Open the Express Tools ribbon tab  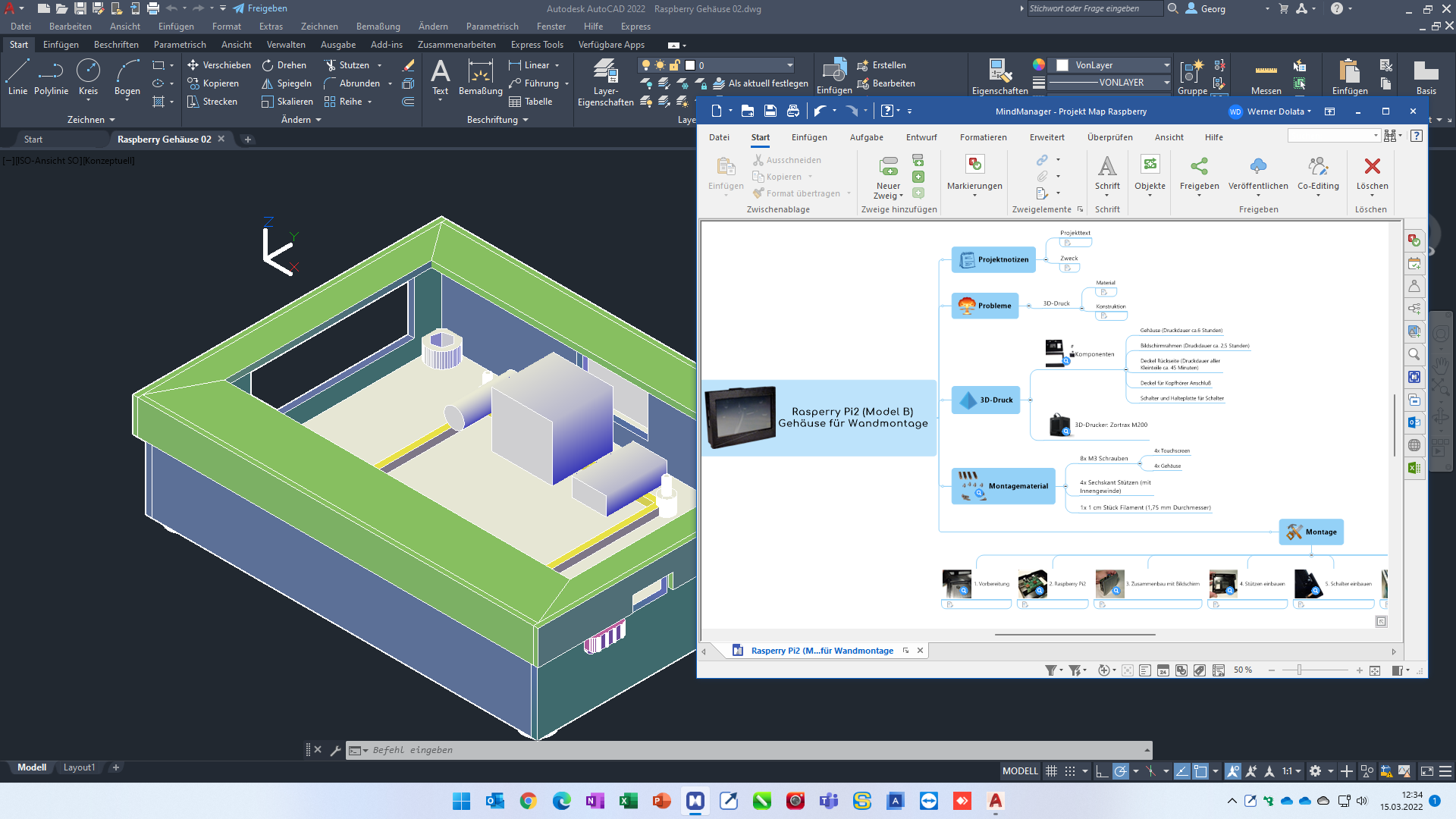pos(537,45)
